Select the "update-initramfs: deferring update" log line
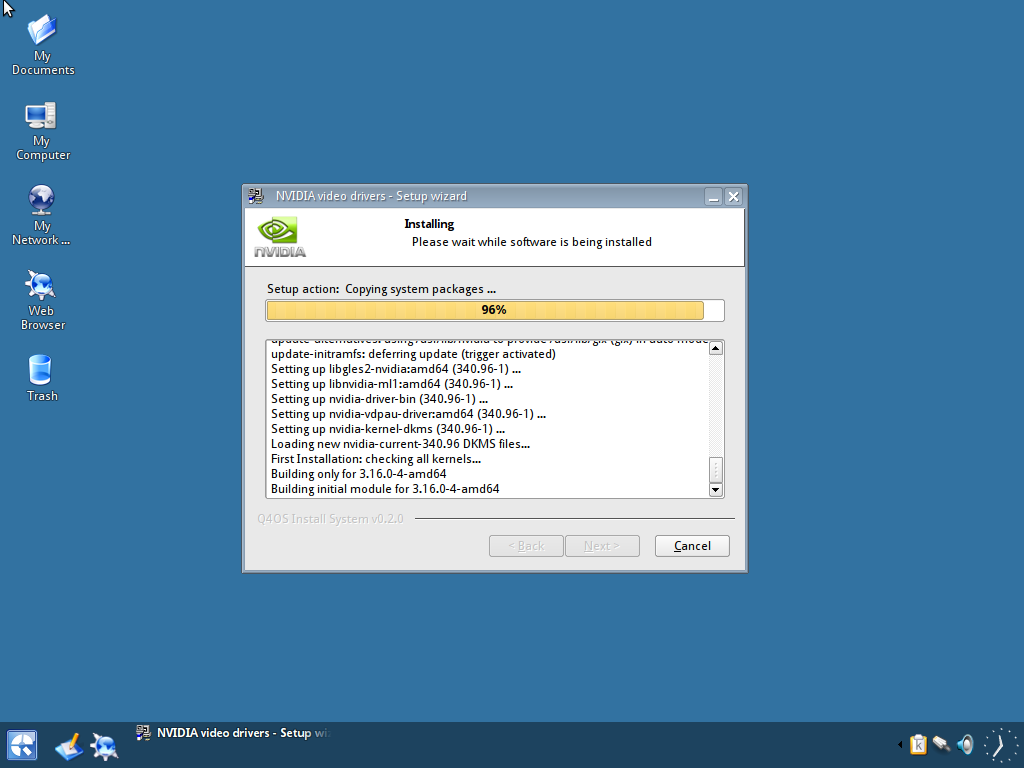1024x768 pixels. point(413,354)
